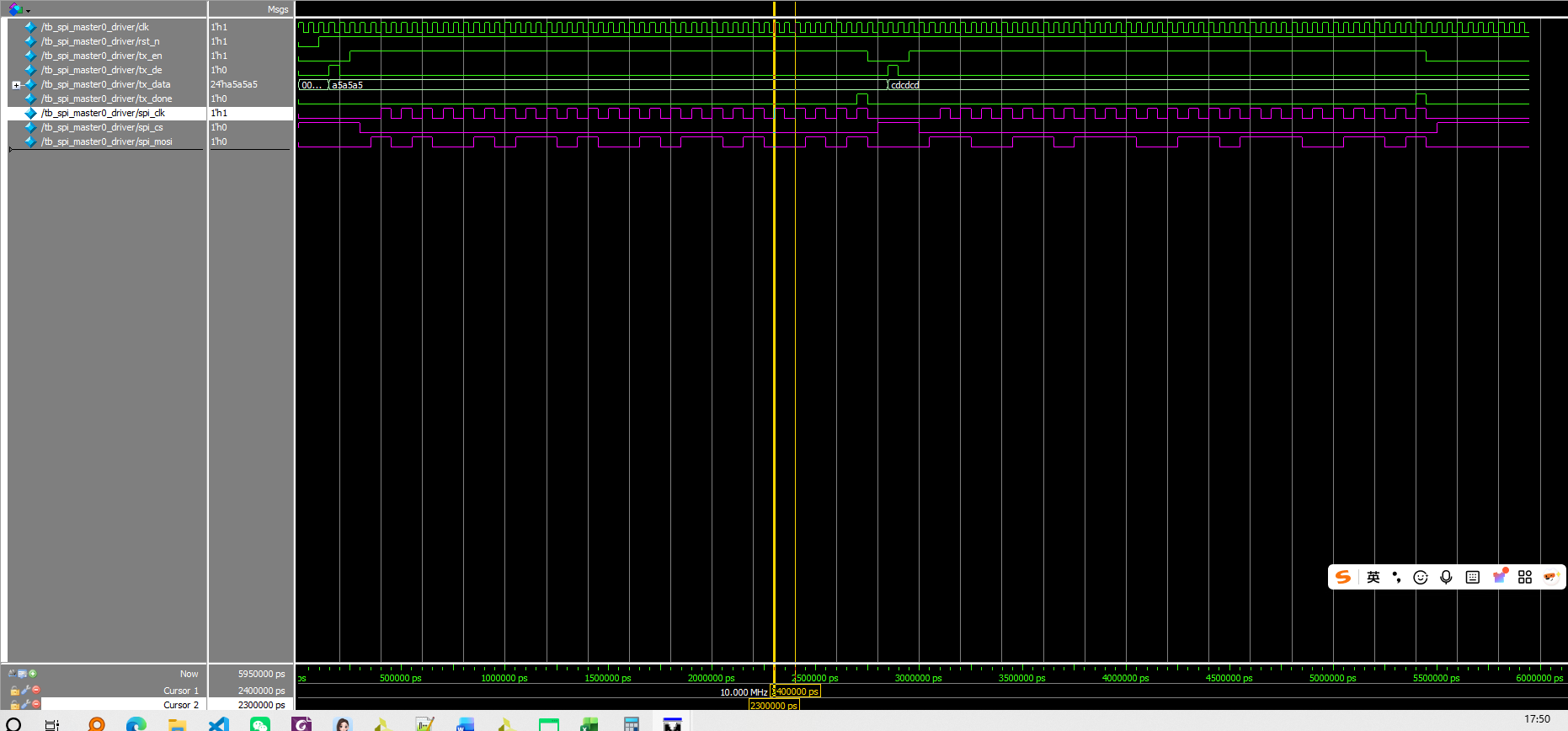Open the emoji panel in the input method bar

pyautogui.click(x=1421, y=577)
